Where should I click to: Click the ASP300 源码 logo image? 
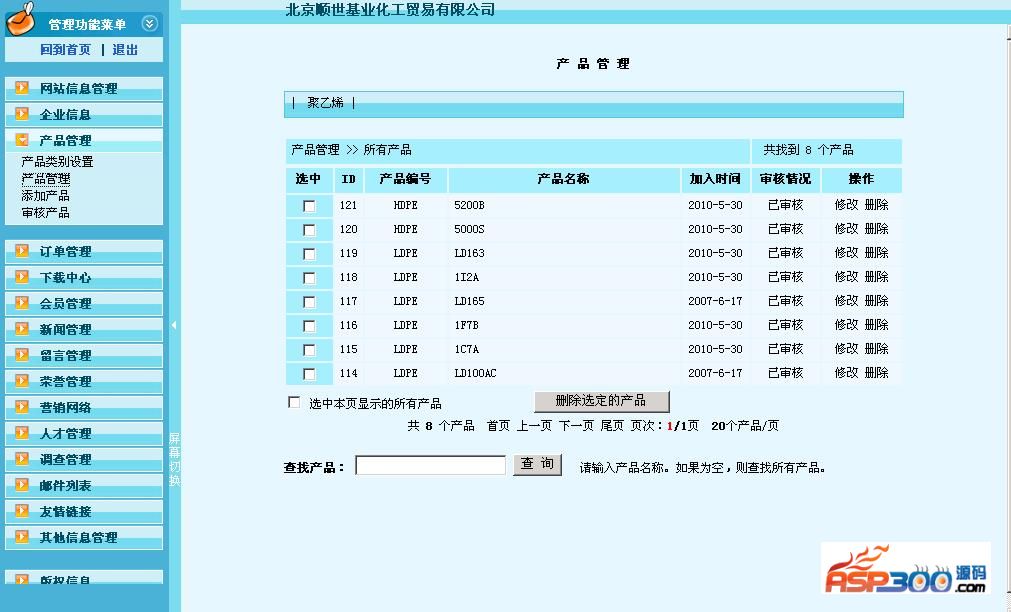pos(905,568)
